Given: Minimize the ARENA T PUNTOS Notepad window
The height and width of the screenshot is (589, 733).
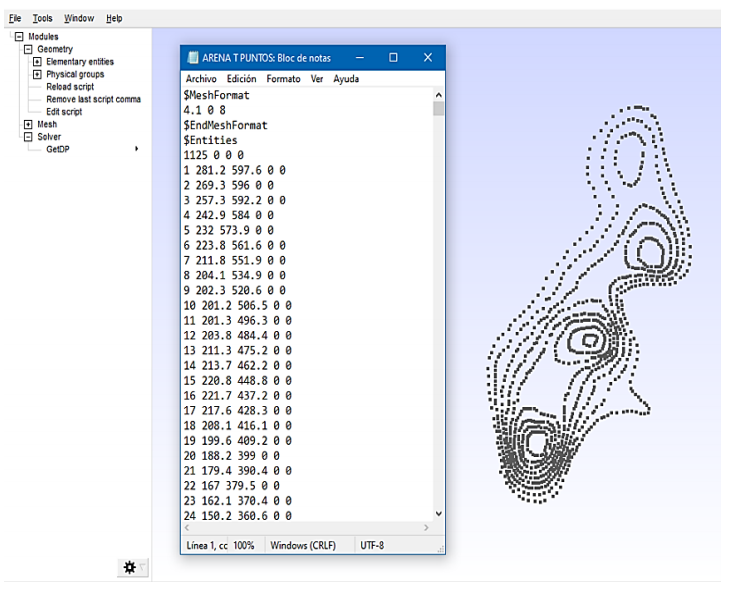Looking at the screenshot, I should click(360, 58).
